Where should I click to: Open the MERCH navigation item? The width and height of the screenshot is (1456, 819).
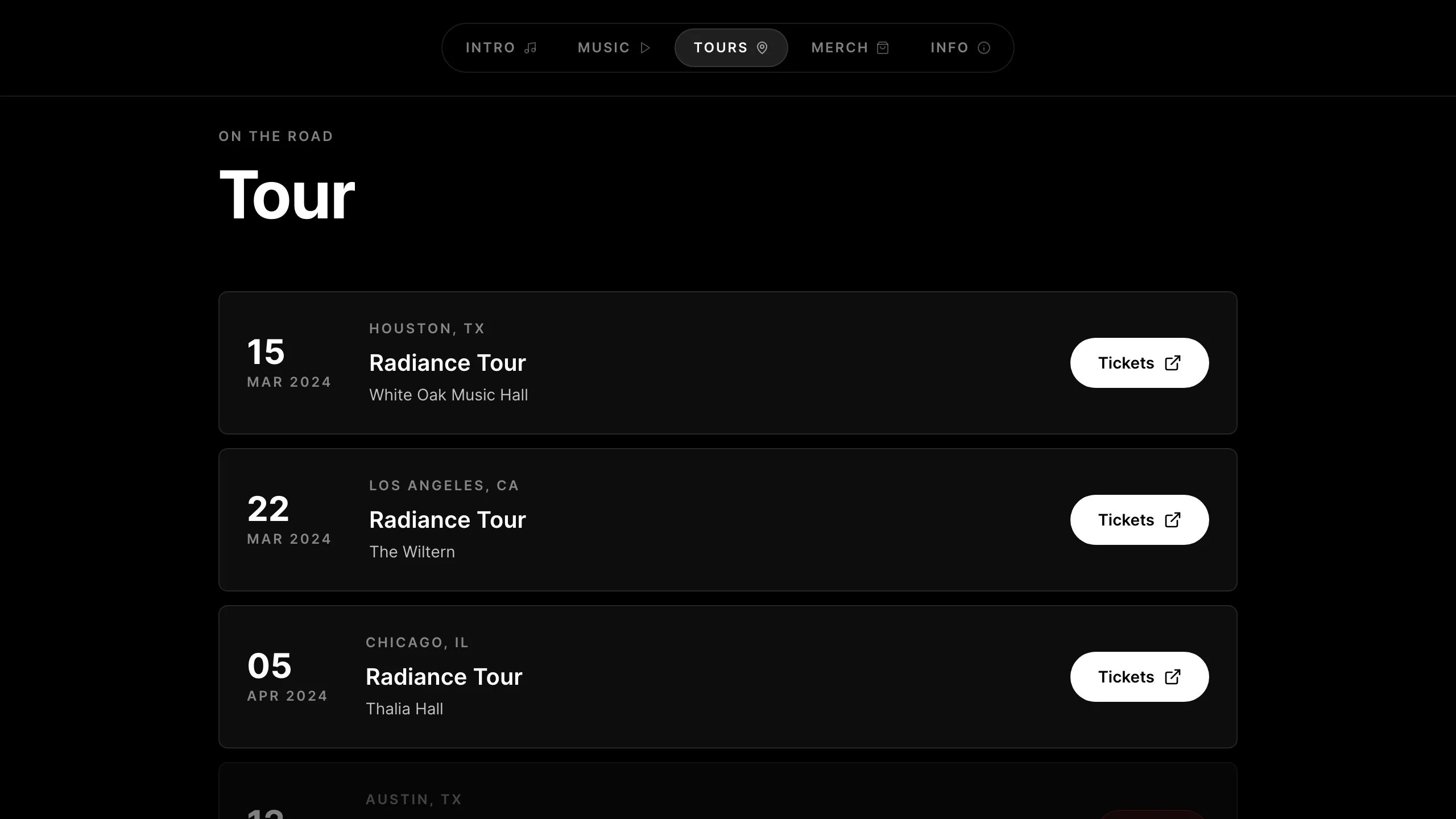[x=840, y=48]
